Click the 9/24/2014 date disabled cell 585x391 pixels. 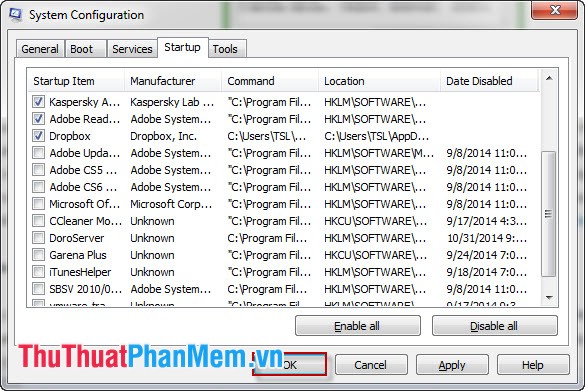pos(487,255)
